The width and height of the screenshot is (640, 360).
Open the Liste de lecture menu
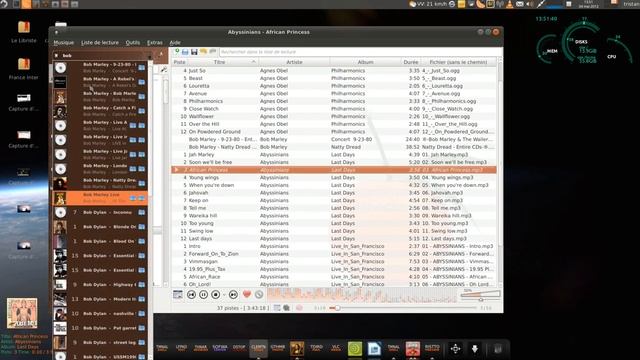coord(100,42)
